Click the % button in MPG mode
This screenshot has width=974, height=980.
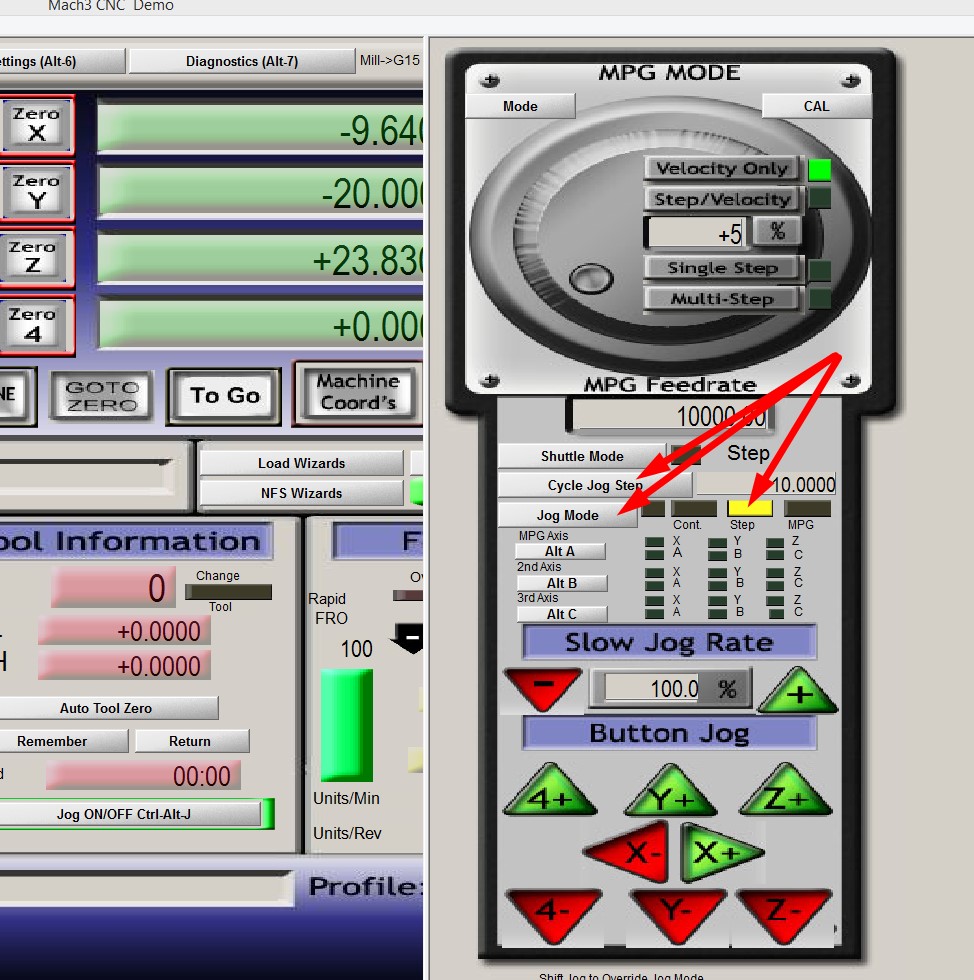coord(777,231)
